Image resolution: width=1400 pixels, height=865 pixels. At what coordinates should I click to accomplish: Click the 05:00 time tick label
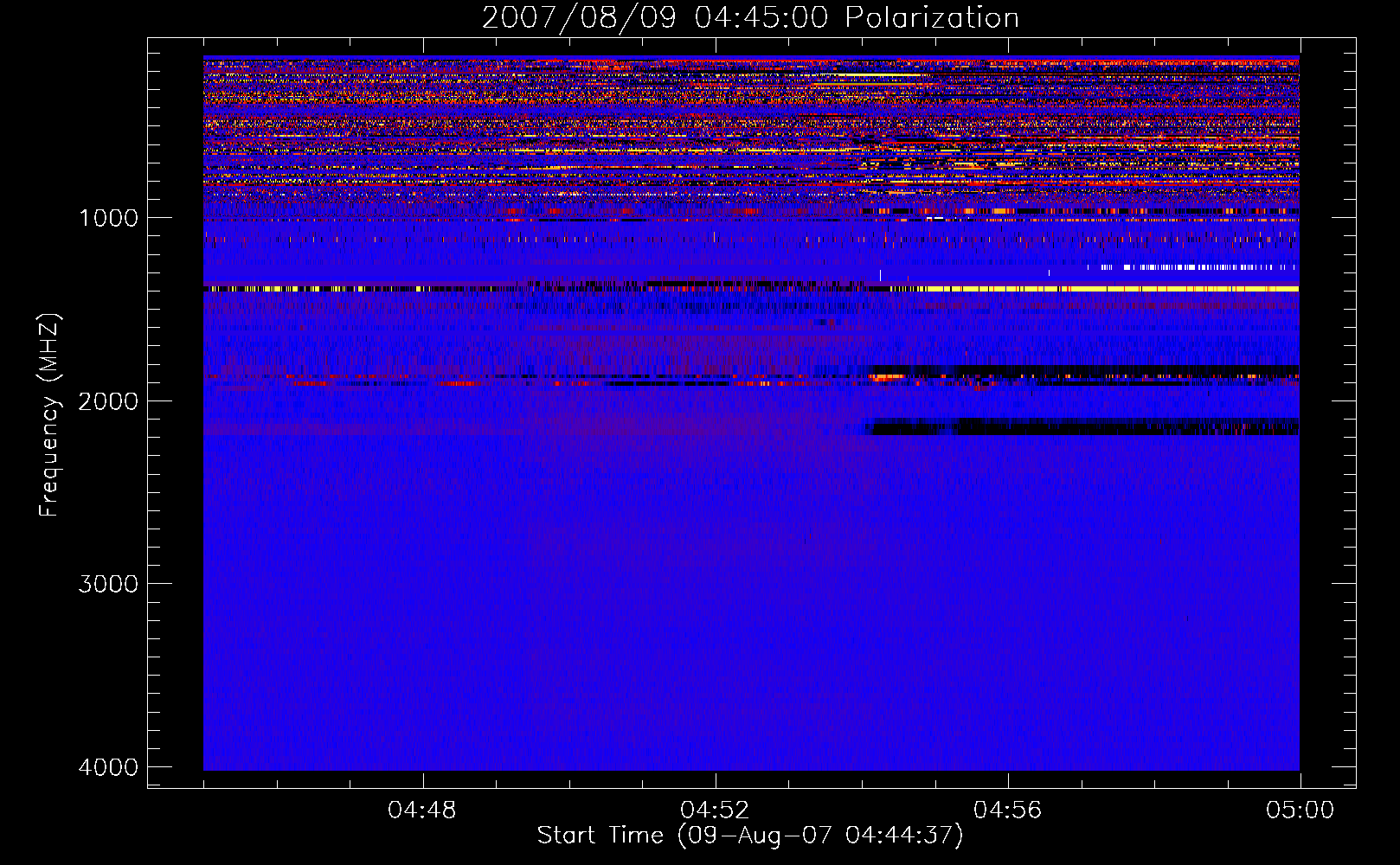(x=1300, y=811)
